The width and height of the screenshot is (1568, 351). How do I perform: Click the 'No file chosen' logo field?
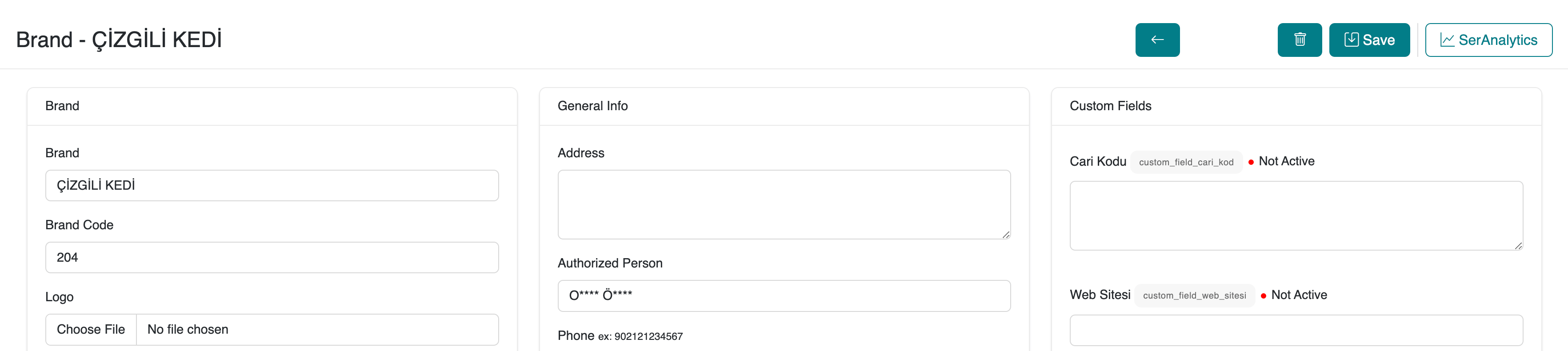pyautogui.click(x=317, y=330)
